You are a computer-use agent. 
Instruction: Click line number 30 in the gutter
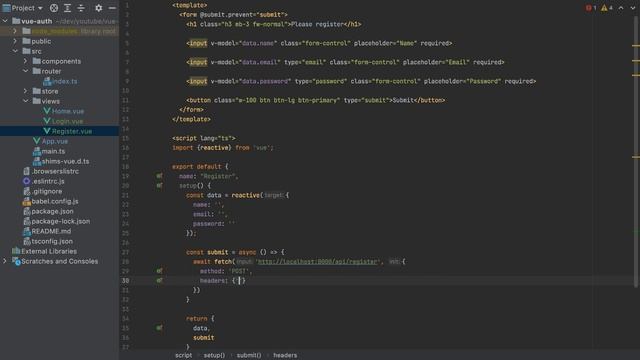[x=125, y=280]
